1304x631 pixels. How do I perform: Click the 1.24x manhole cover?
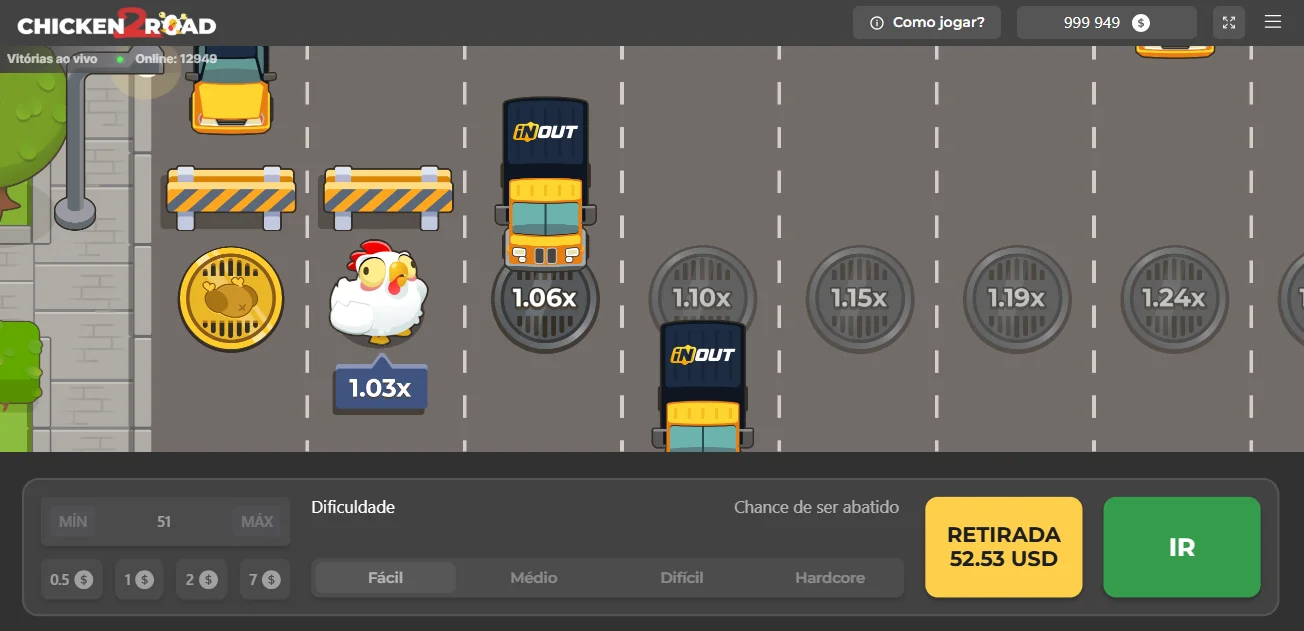click(x=1174, y=298)
